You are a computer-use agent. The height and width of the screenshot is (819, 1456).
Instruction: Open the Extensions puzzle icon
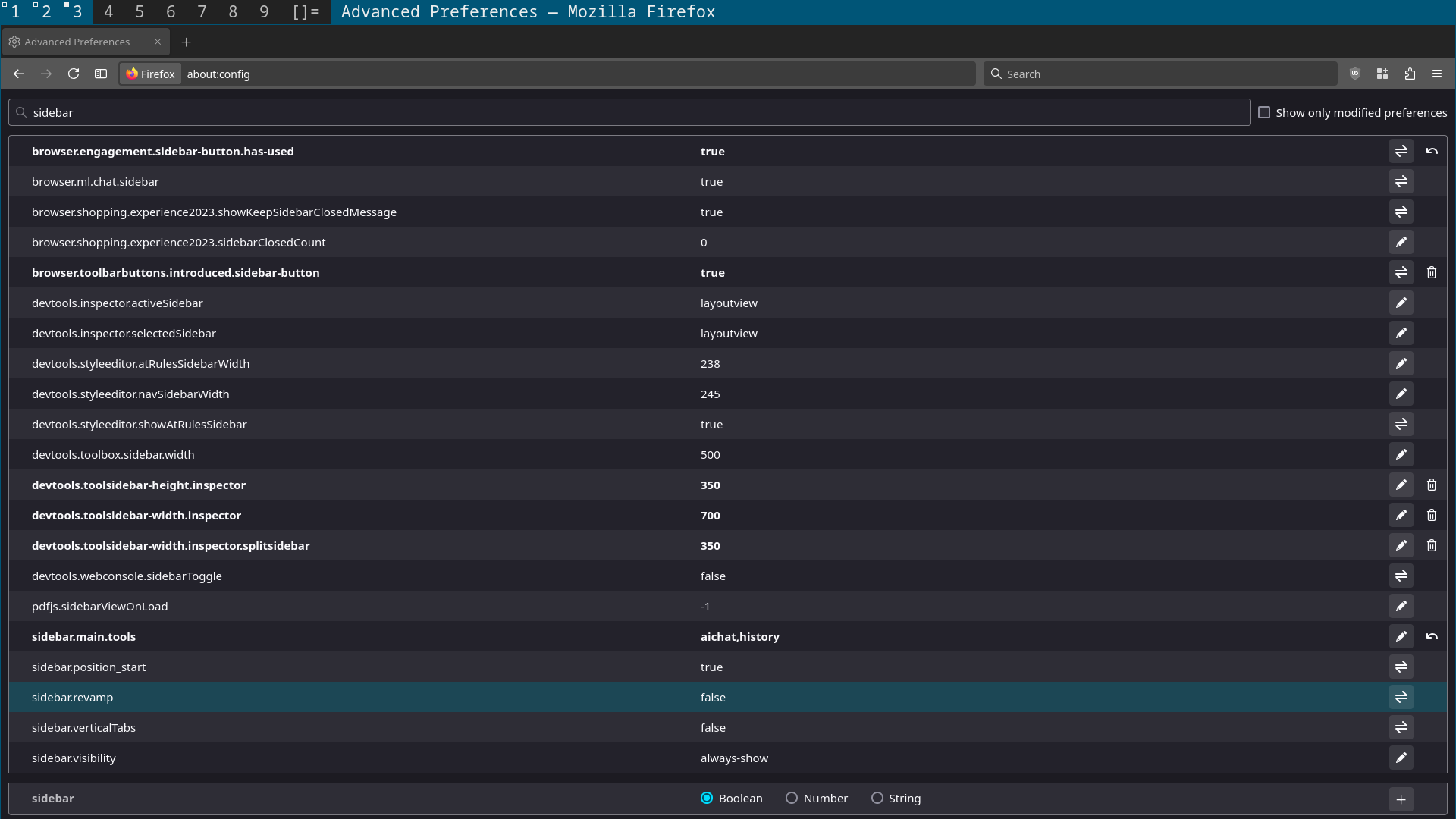(x=1410, y=74)
